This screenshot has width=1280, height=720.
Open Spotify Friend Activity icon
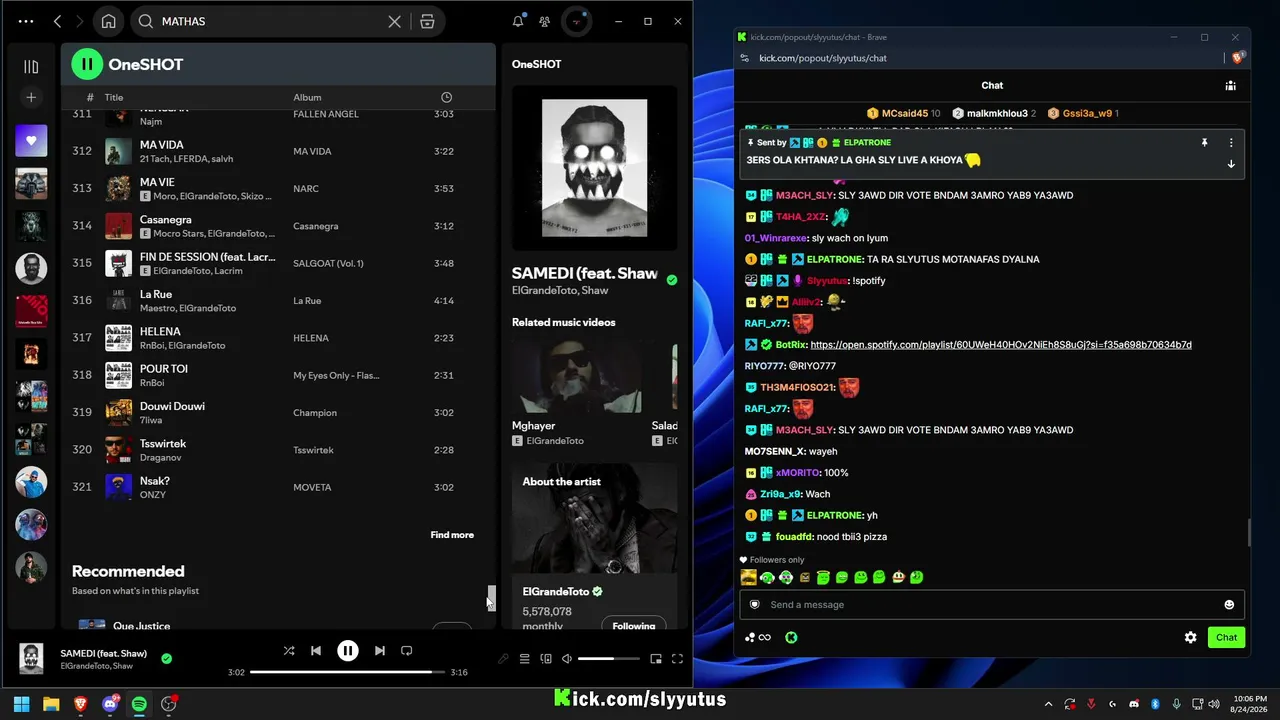click(544, 21)
